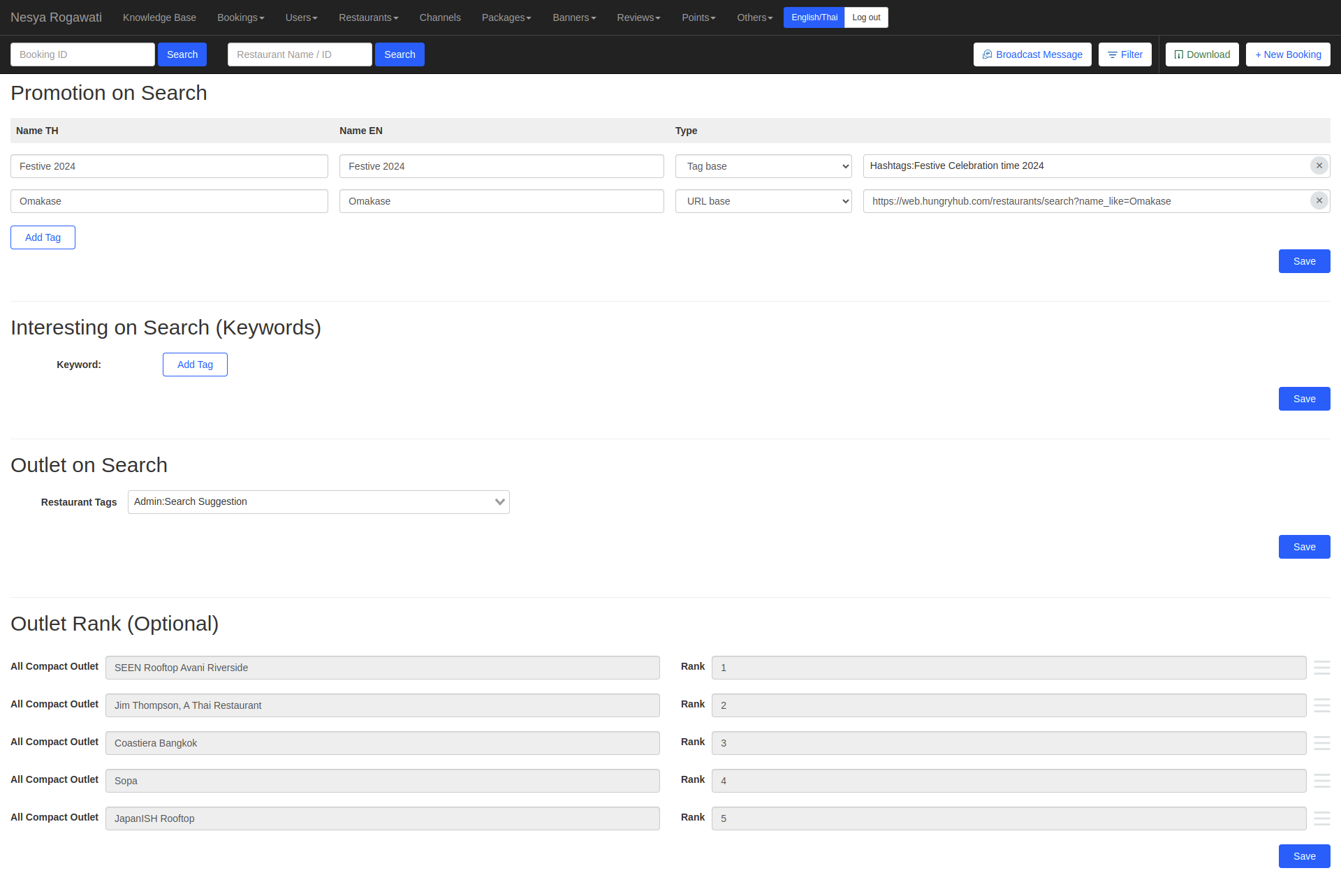The image size is (1341, 896).
Task: Clear the Festive Celebration hashtag field
Action: 1319,166
